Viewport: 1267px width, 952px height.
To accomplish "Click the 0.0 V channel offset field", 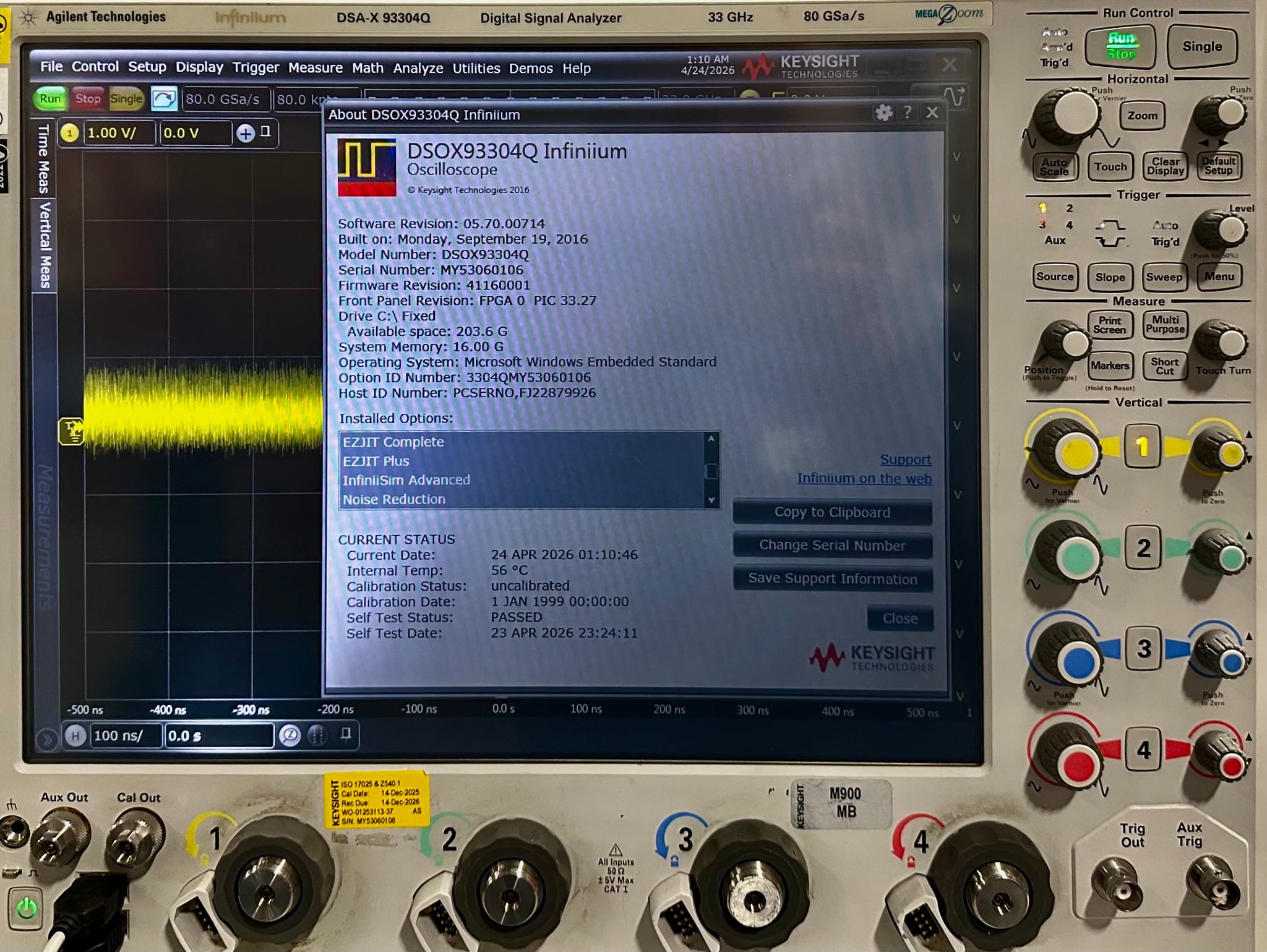I will (195, 133).
